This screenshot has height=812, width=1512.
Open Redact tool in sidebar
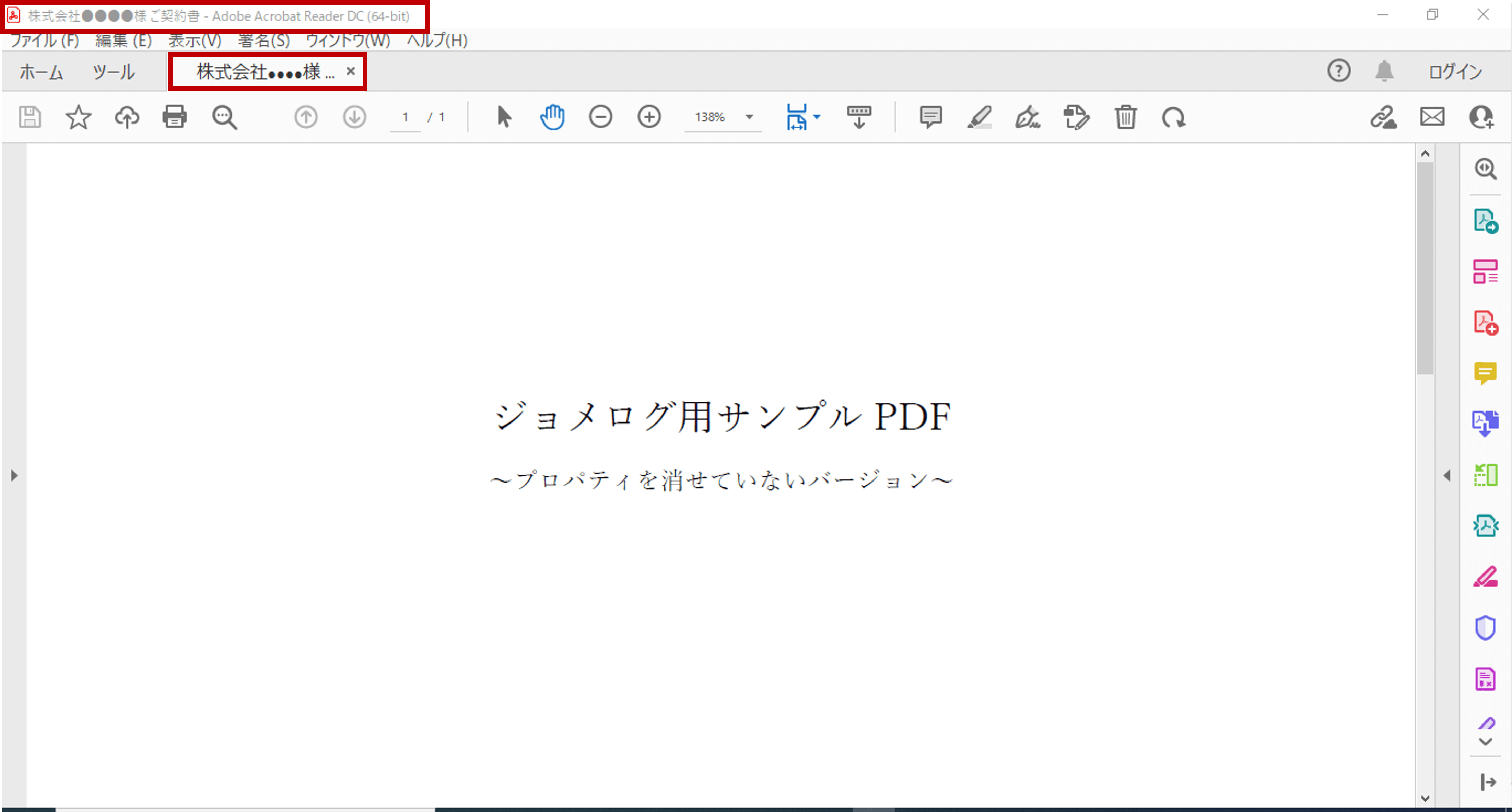pyautogui.click(x=1486, y=577)
